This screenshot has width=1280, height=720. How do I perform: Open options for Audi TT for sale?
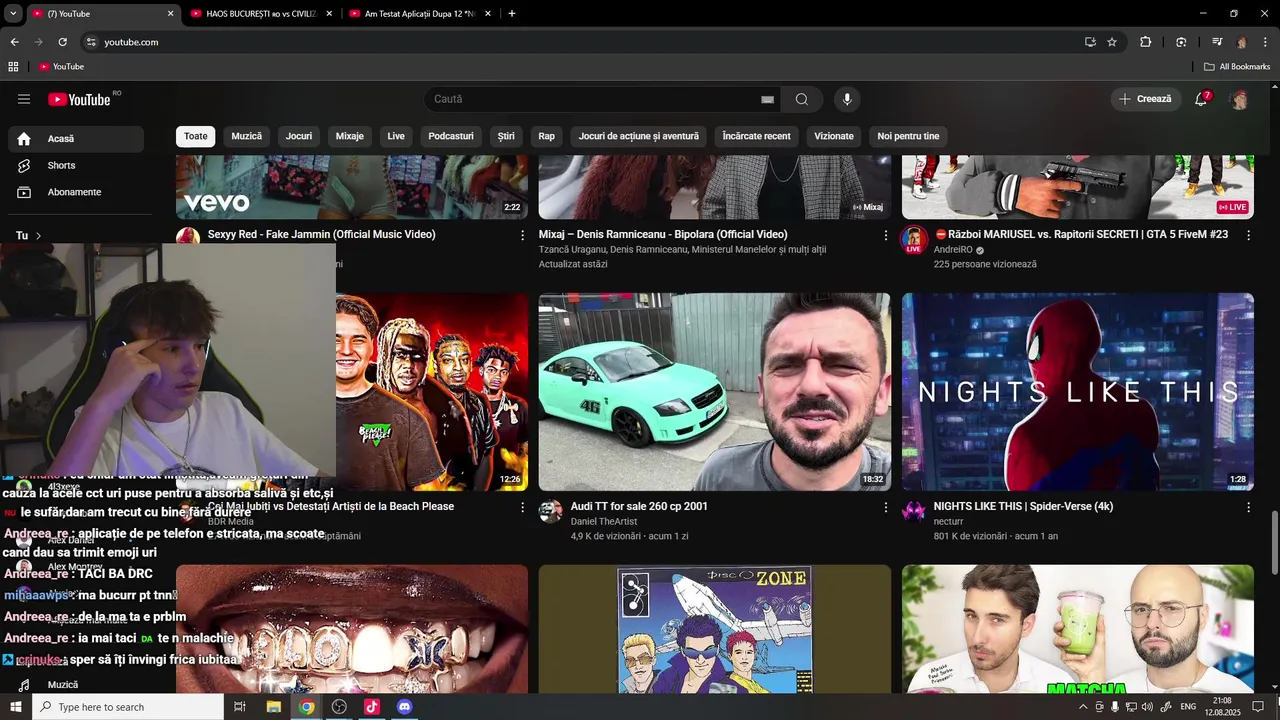coord(885,507)
